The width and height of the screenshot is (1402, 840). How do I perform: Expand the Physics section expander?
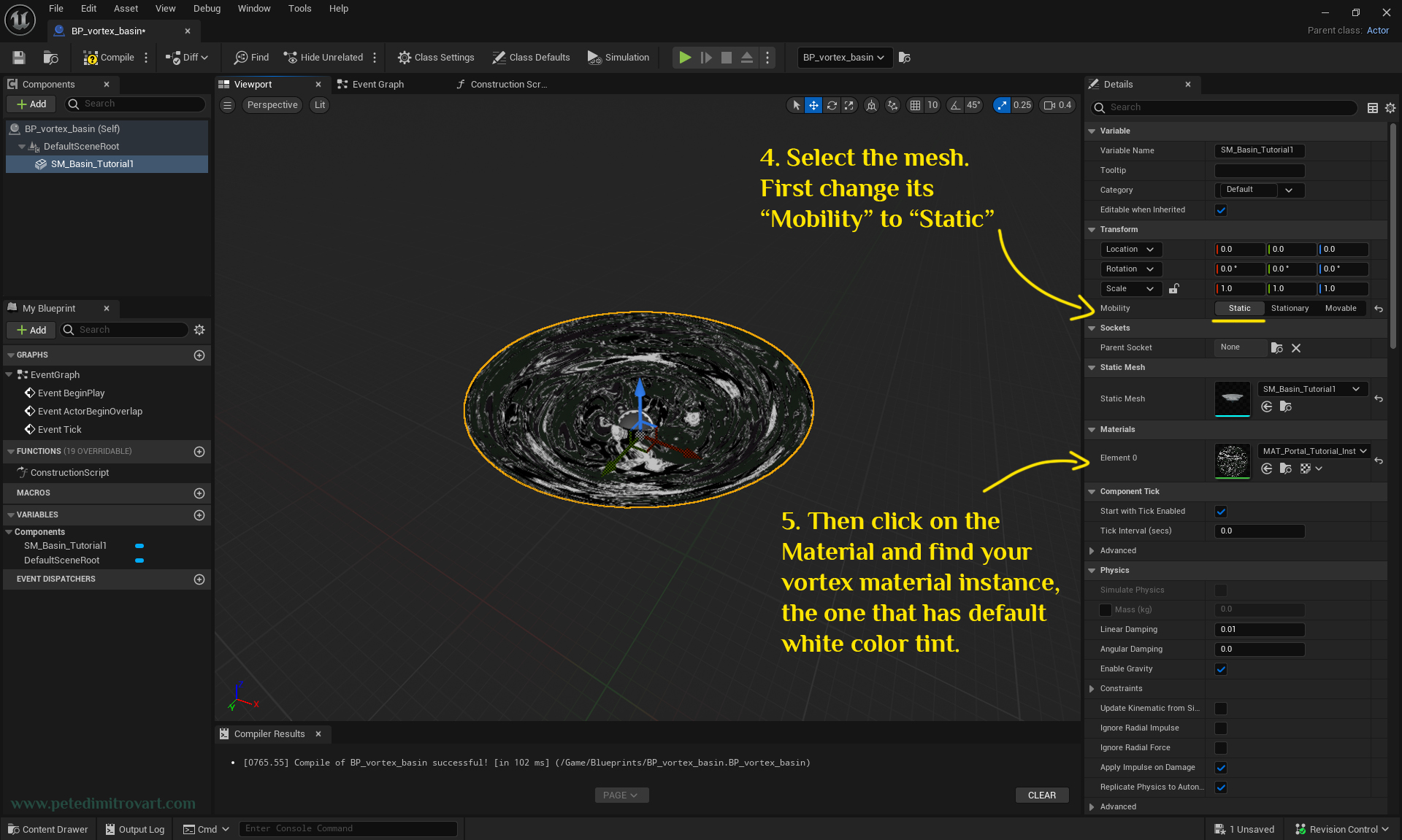(x=1092, y=570)
